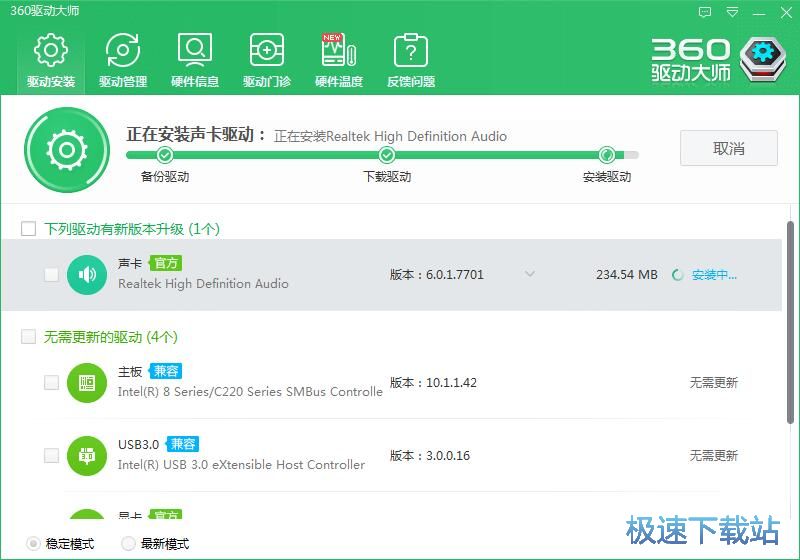Select the 最新模式 radio button
The height and width of the screenshot is (560, 800).
pos(128,544)
